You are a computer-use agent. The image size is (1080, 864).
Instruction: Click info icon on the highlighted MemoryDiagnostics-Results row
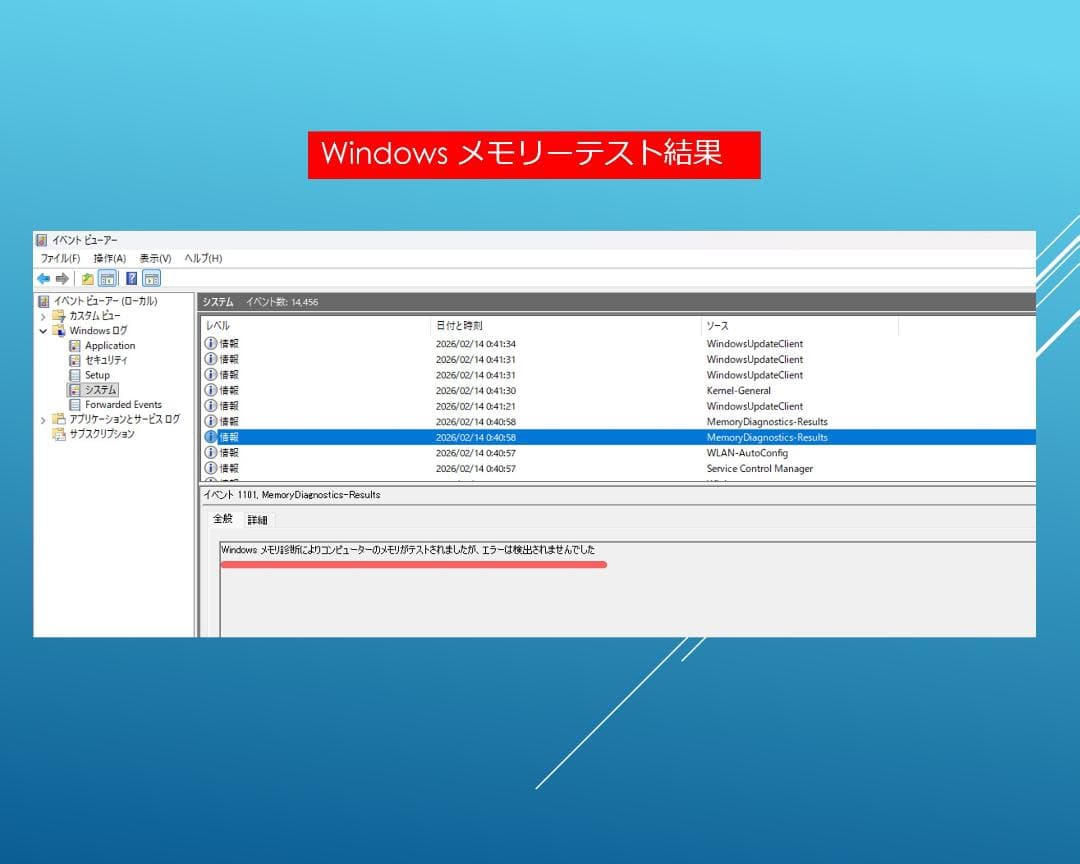(x=211, y=437)
